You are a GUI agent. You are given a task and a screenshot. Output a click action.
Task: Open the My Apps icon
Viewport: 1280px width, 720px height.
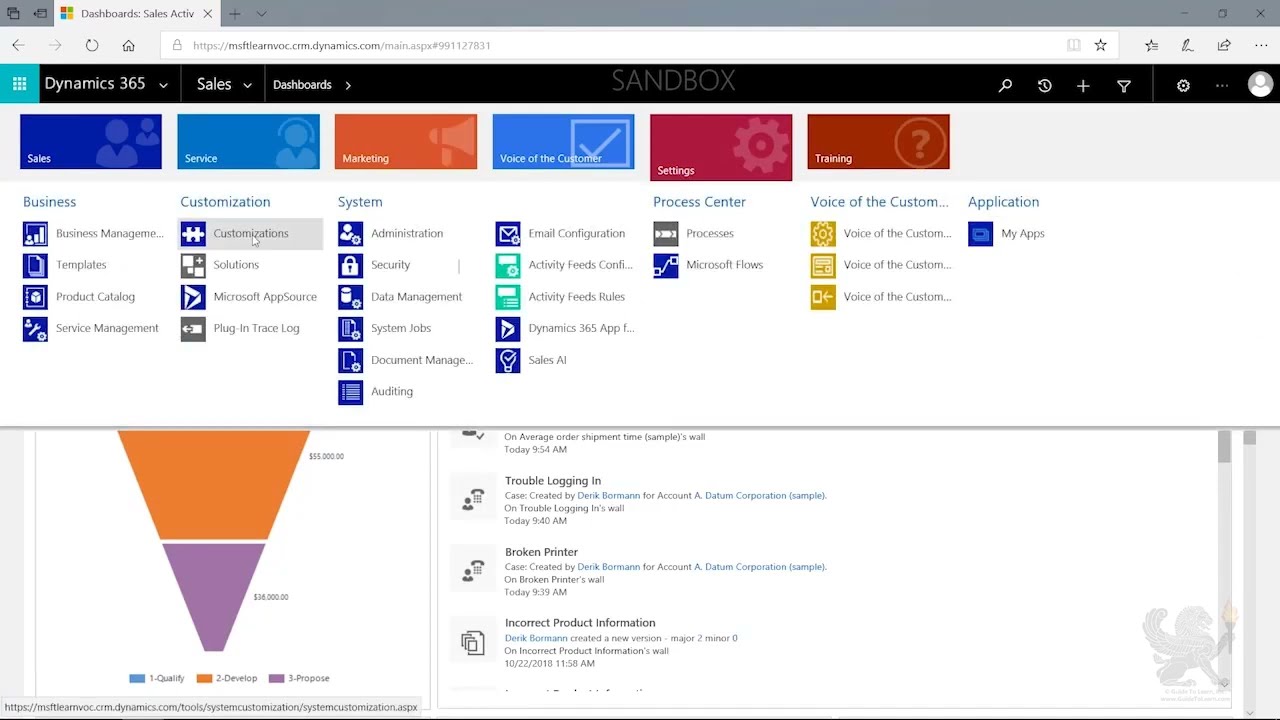coord(981,234)
